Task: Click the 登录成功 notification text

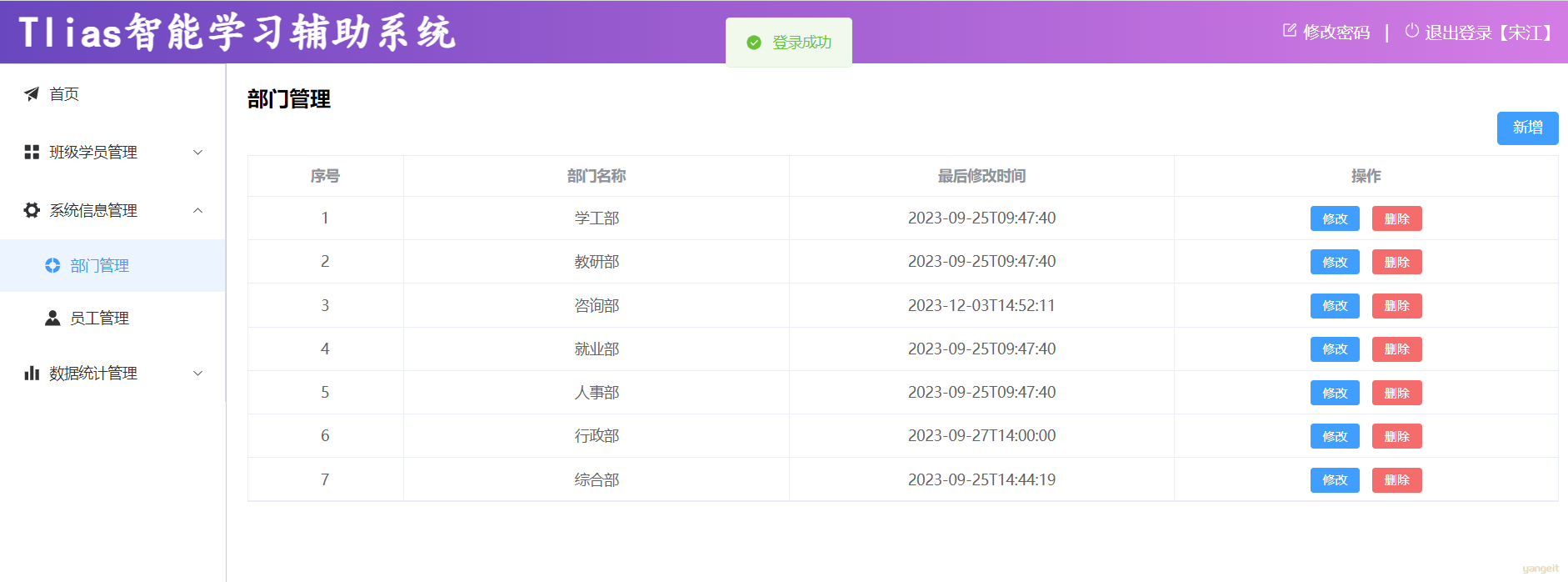Action: point(801,43)
